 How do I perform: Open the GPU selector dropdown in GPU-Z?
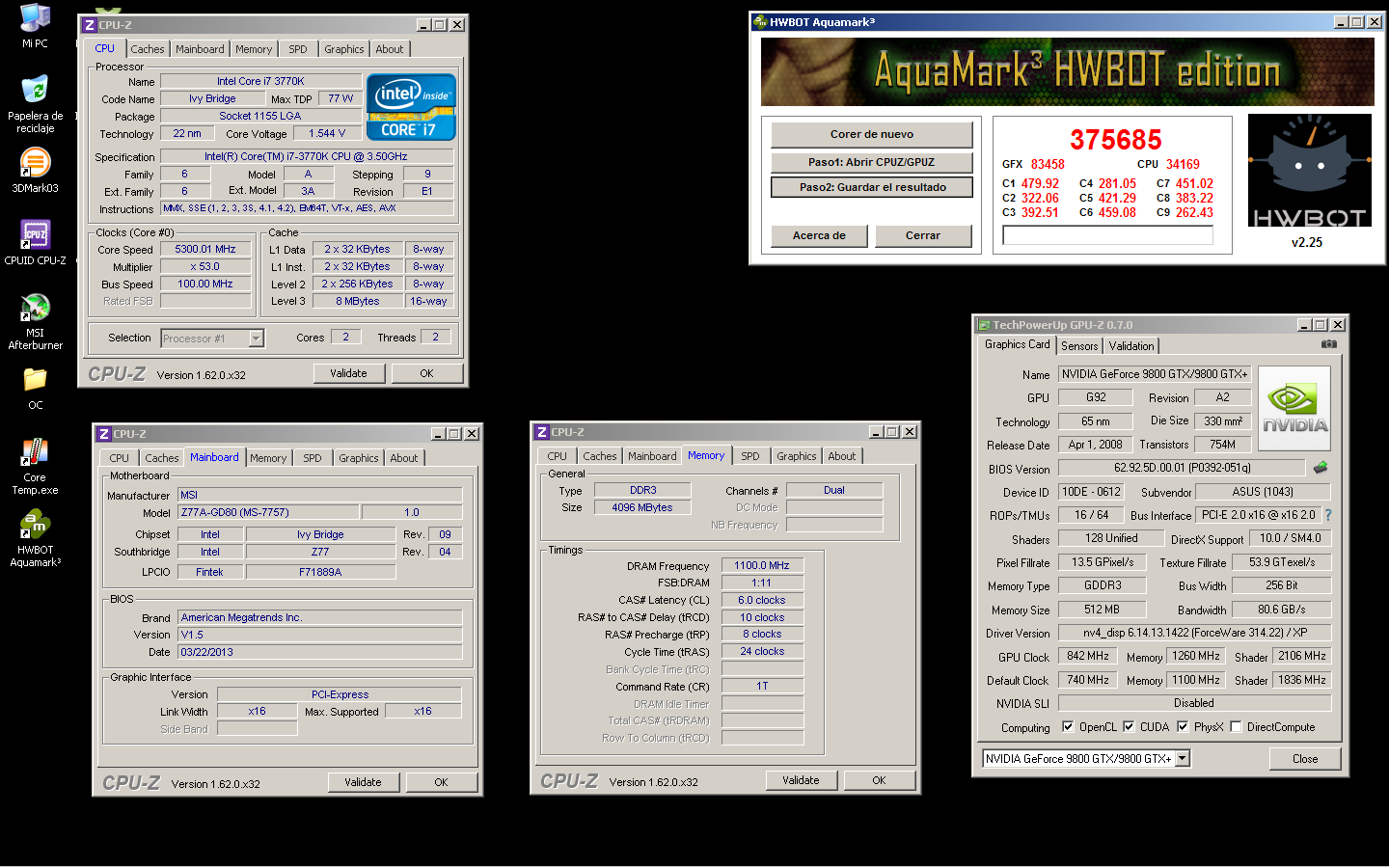(1183, 759)
